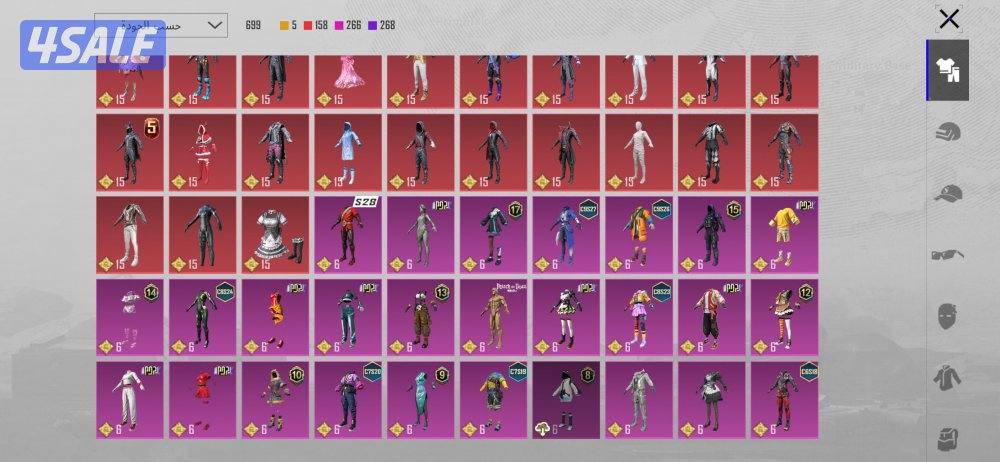Pick the outfit with the S28 badge

pyautogui.click(x=350, y=234)
